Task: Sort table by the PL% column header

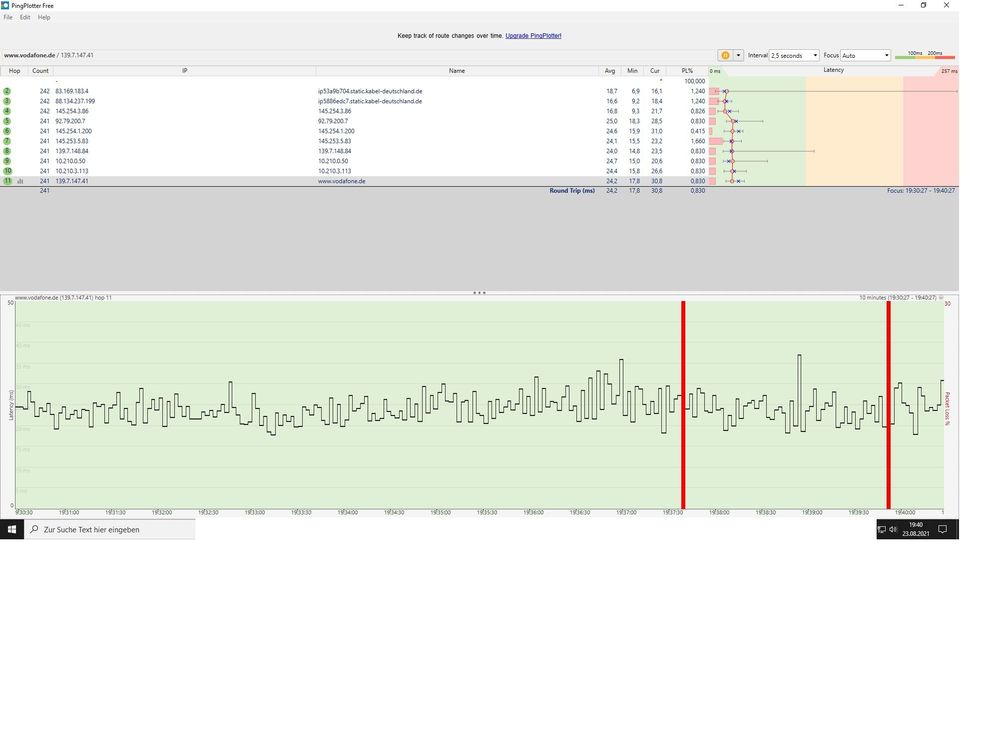Action: pos(687,71)
